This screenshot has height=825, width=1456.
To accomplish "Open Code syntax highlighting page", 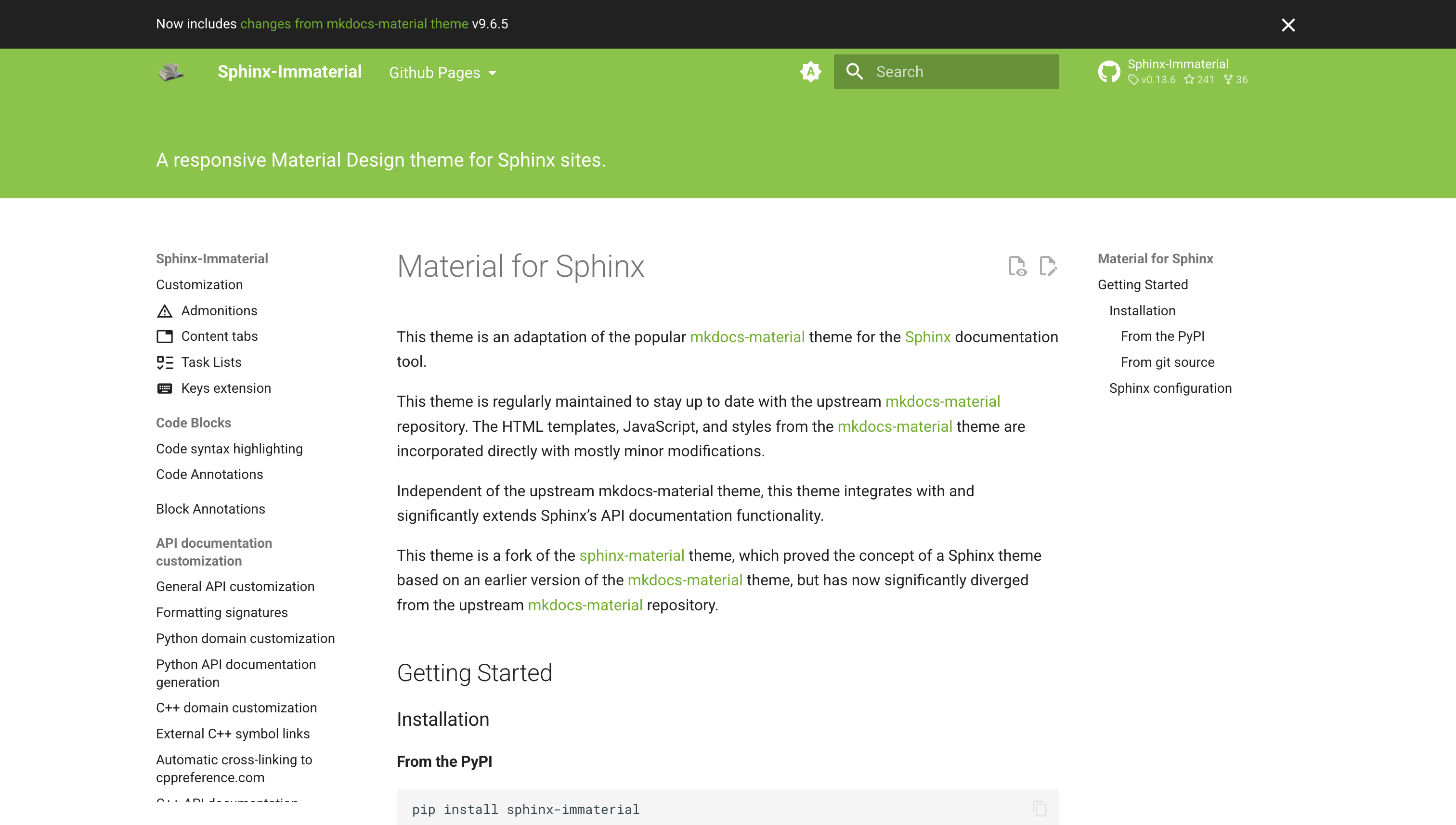I will pos(230,449).
